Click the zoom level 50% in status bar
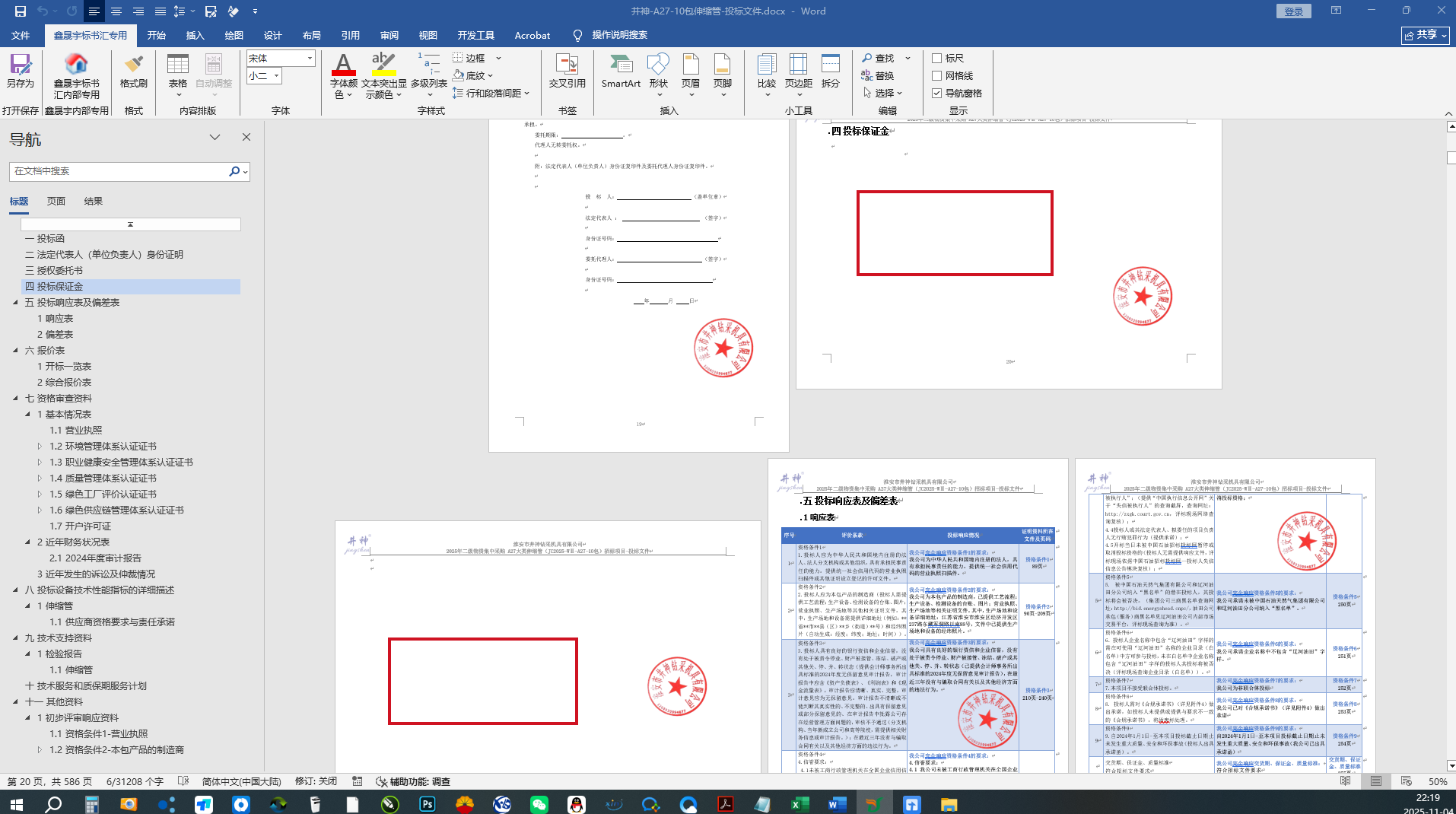The height and width of the screenshot is (814, 1456). [1438, 781]
